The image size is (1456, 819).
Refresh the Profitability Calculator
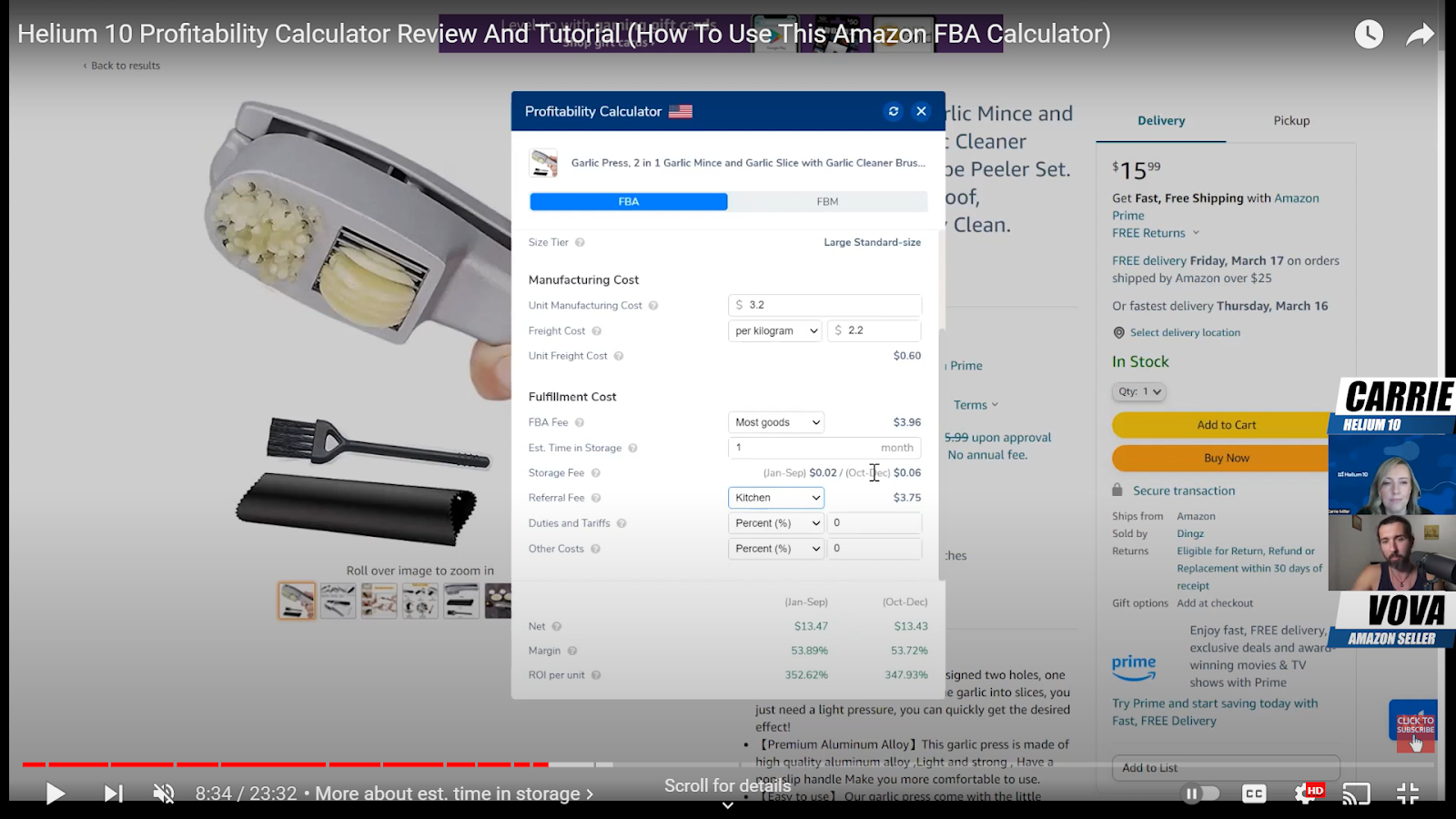coord(894,111)
